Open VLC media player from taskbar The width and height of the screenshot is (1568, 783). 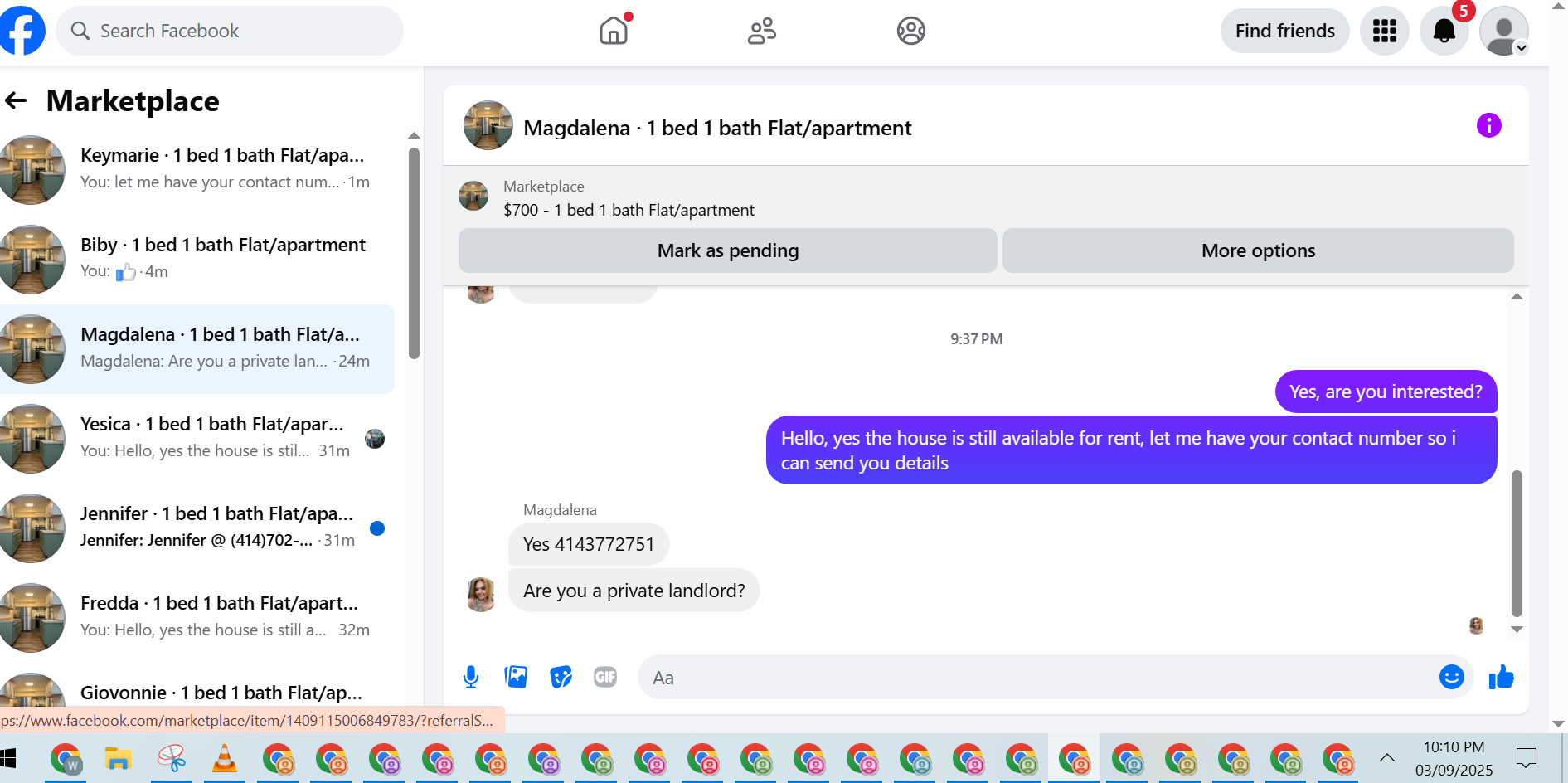[224, 758]
